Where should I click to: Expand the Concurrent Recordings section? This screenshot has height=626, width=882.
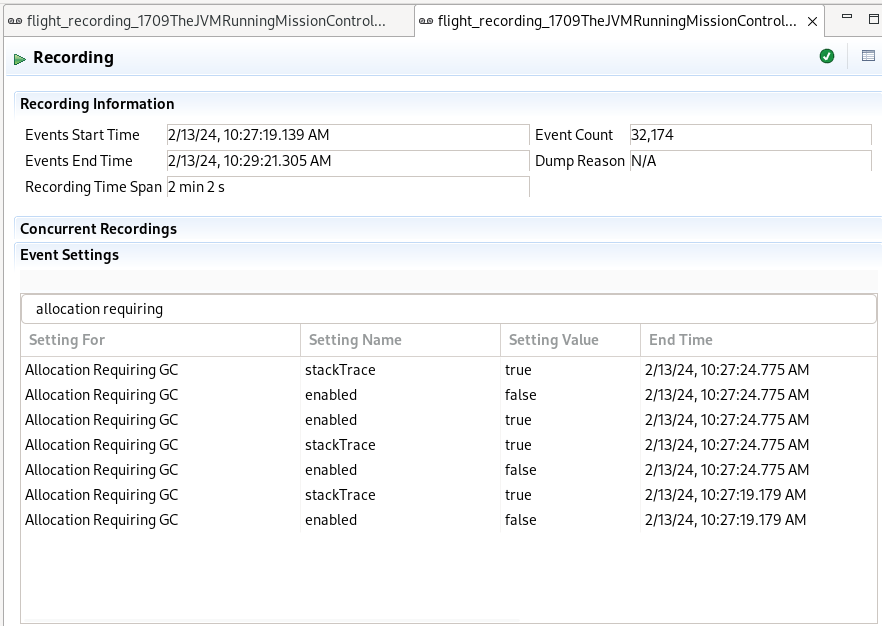coord(98,229)
